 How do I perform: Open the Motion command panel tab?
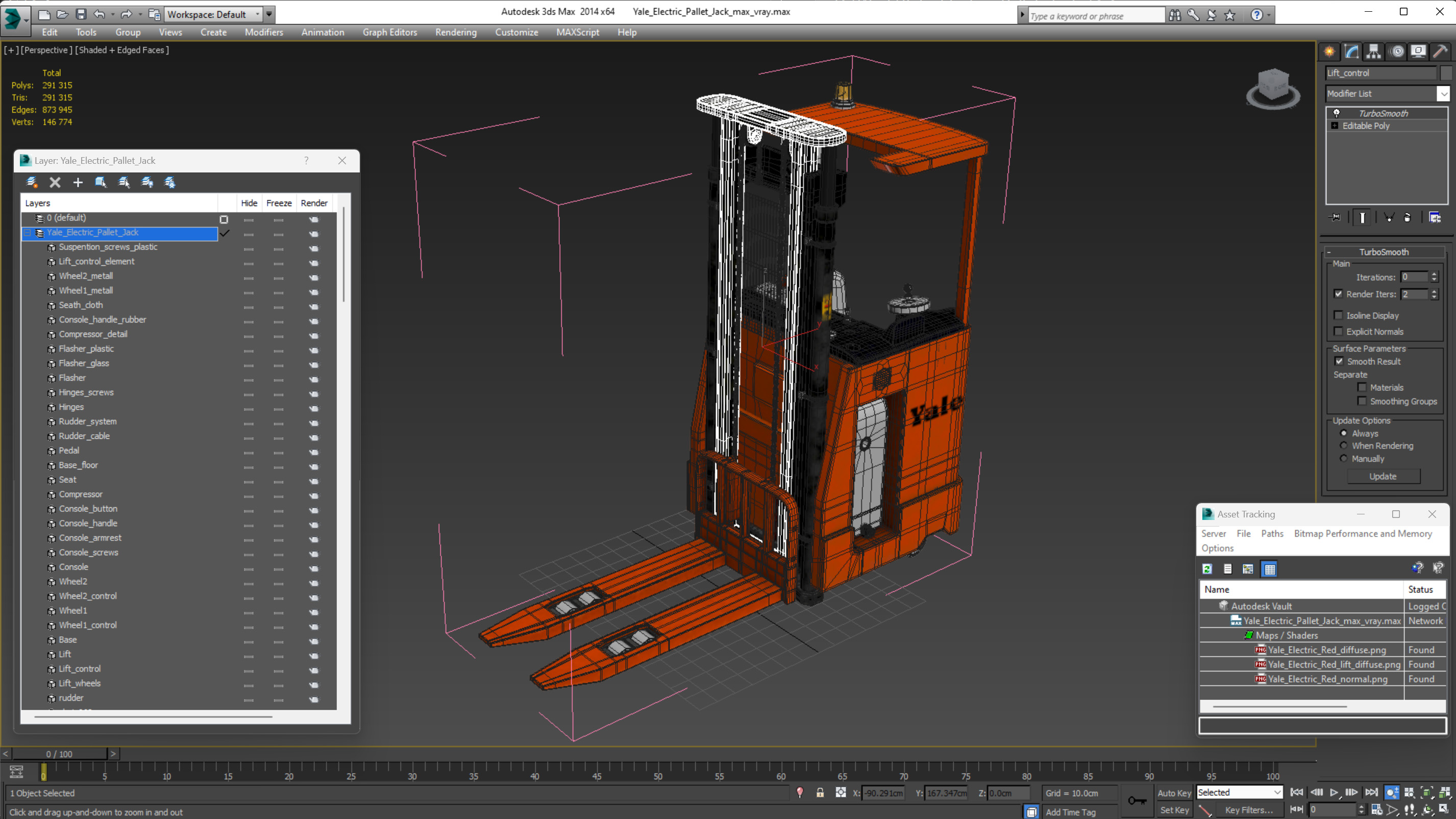pyautogui.click(x=1397, y=52)
